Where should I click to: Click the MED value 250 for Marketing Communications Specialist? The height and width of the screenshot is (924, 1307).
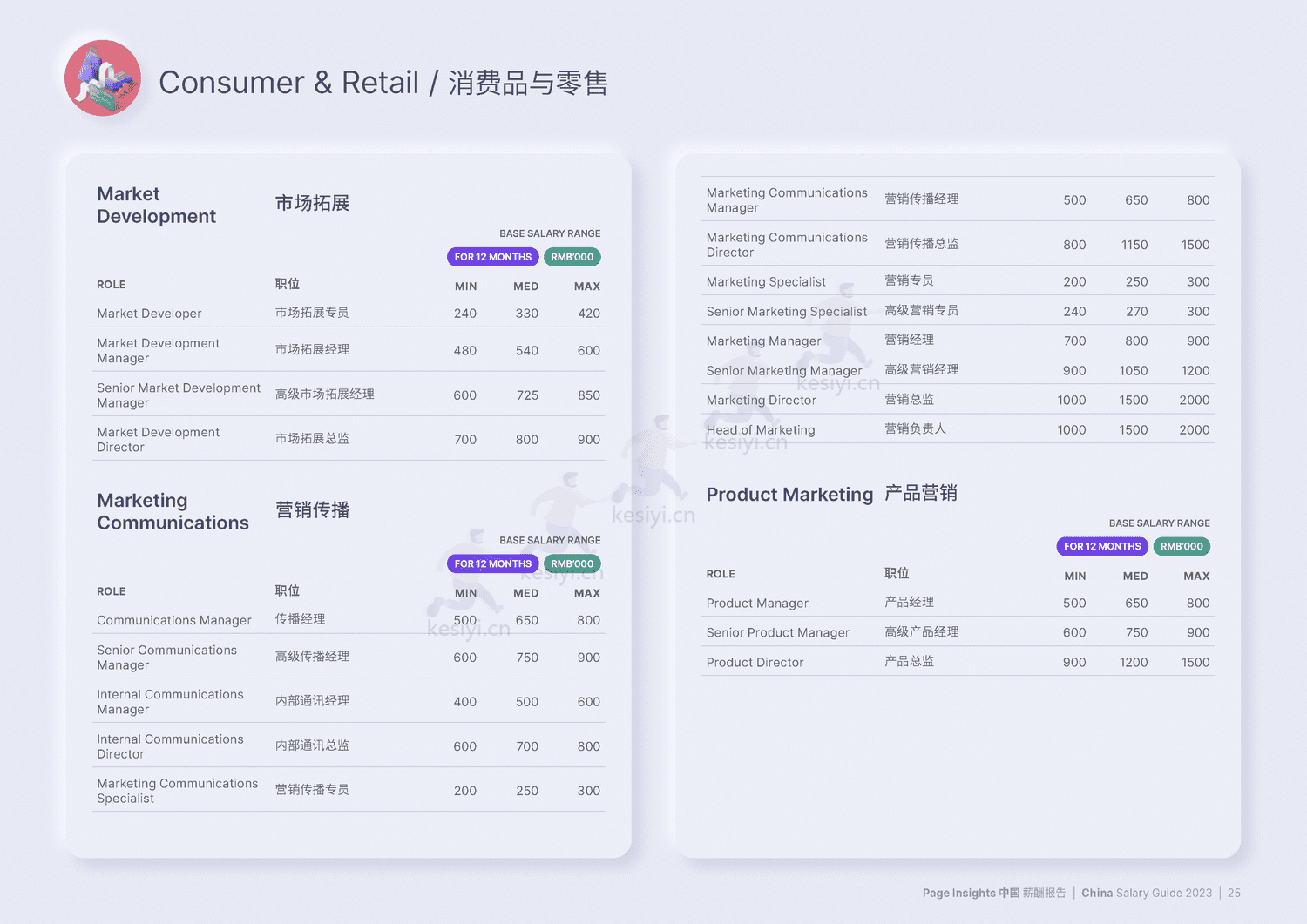527,791
